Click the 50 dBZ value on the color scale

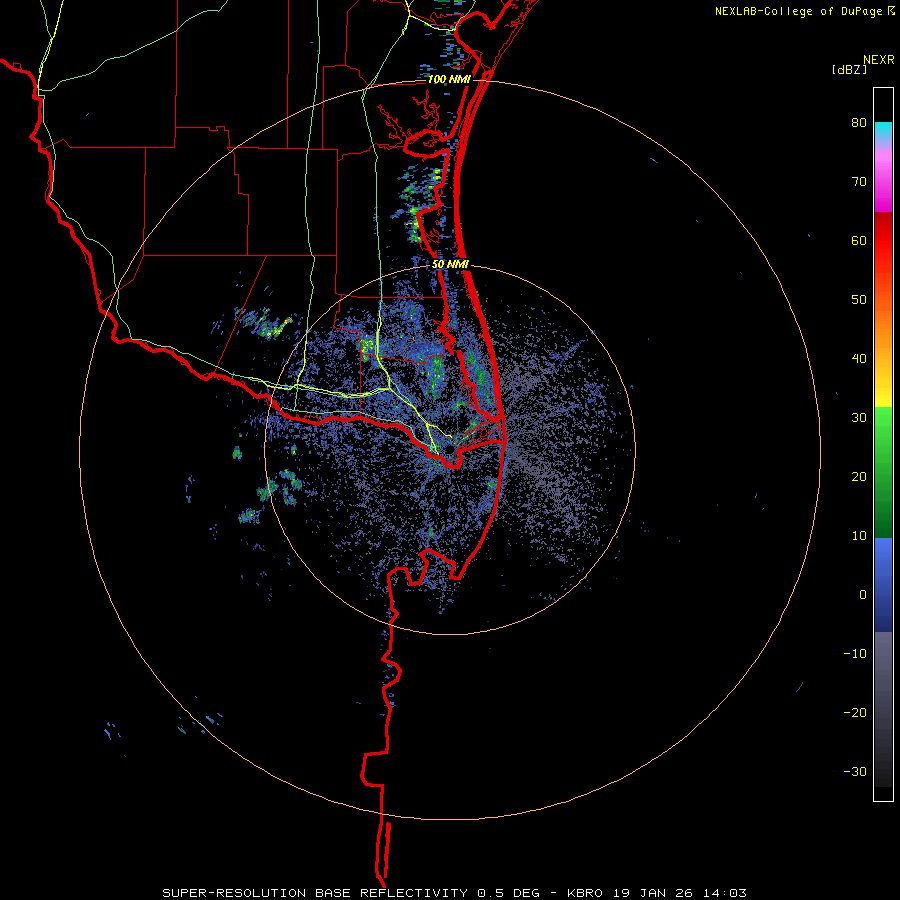click(859, 300)
